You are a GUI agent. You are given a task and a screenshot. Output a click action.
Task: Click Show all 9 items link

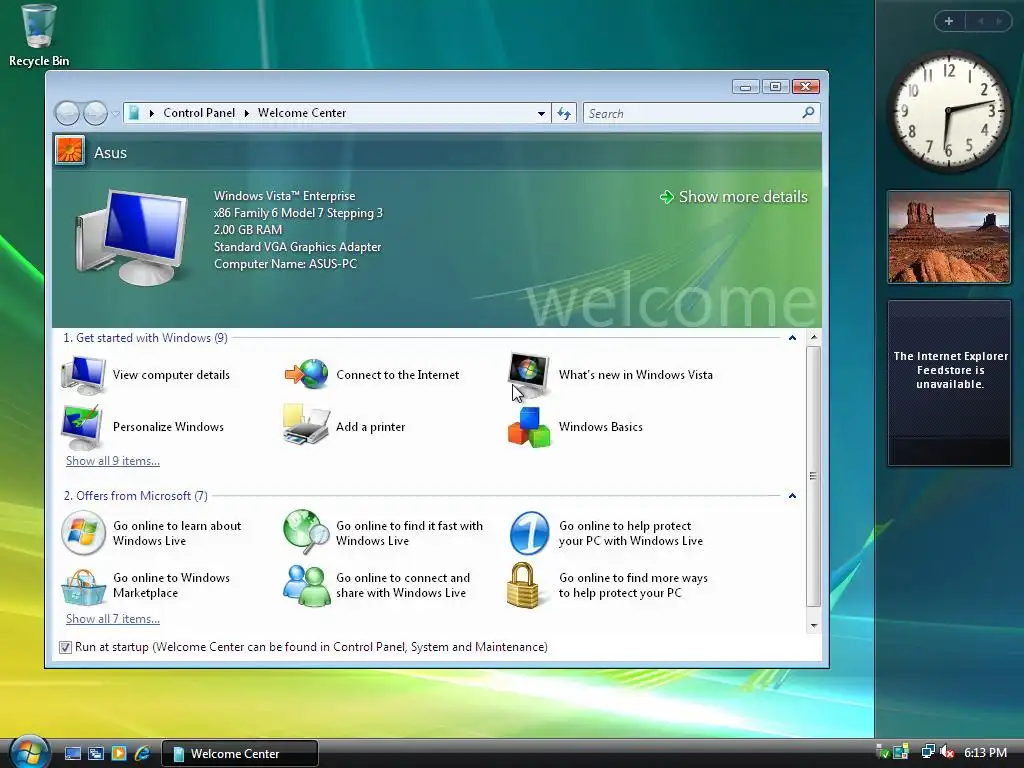pos(113,461)
